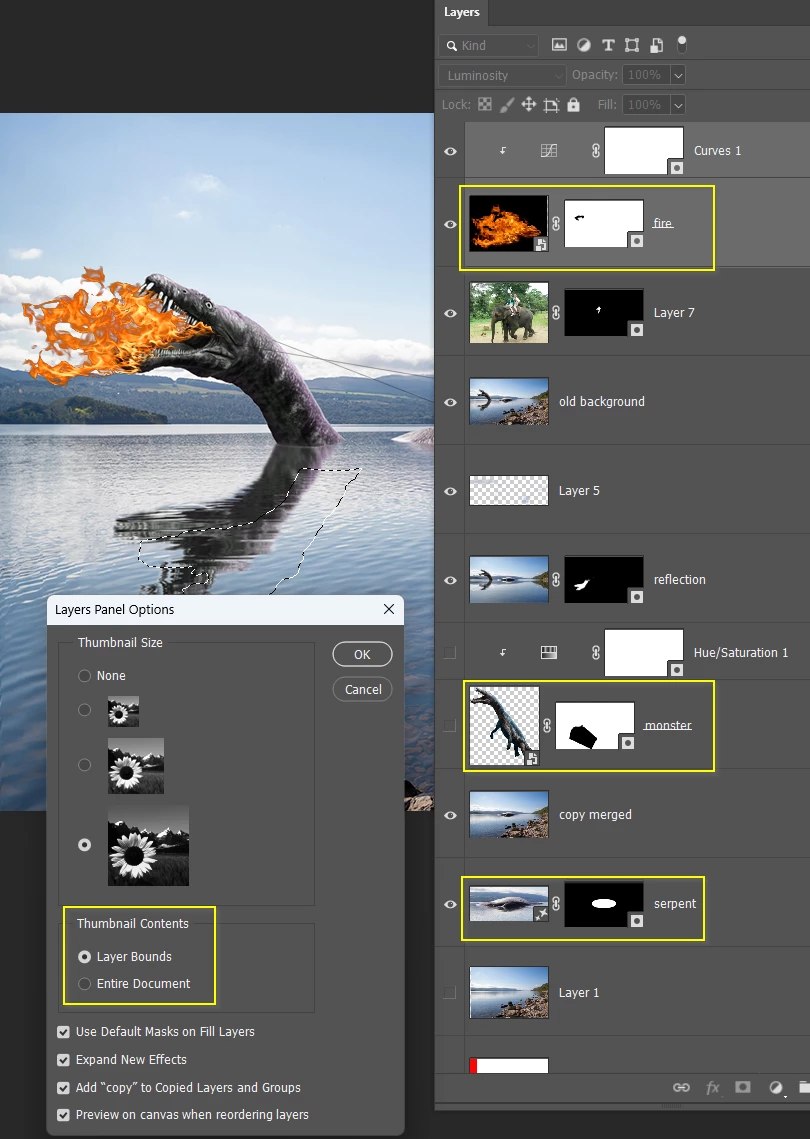Click the lock position icon
Screen dimensions: 810x1139
(x=529, y=105)
